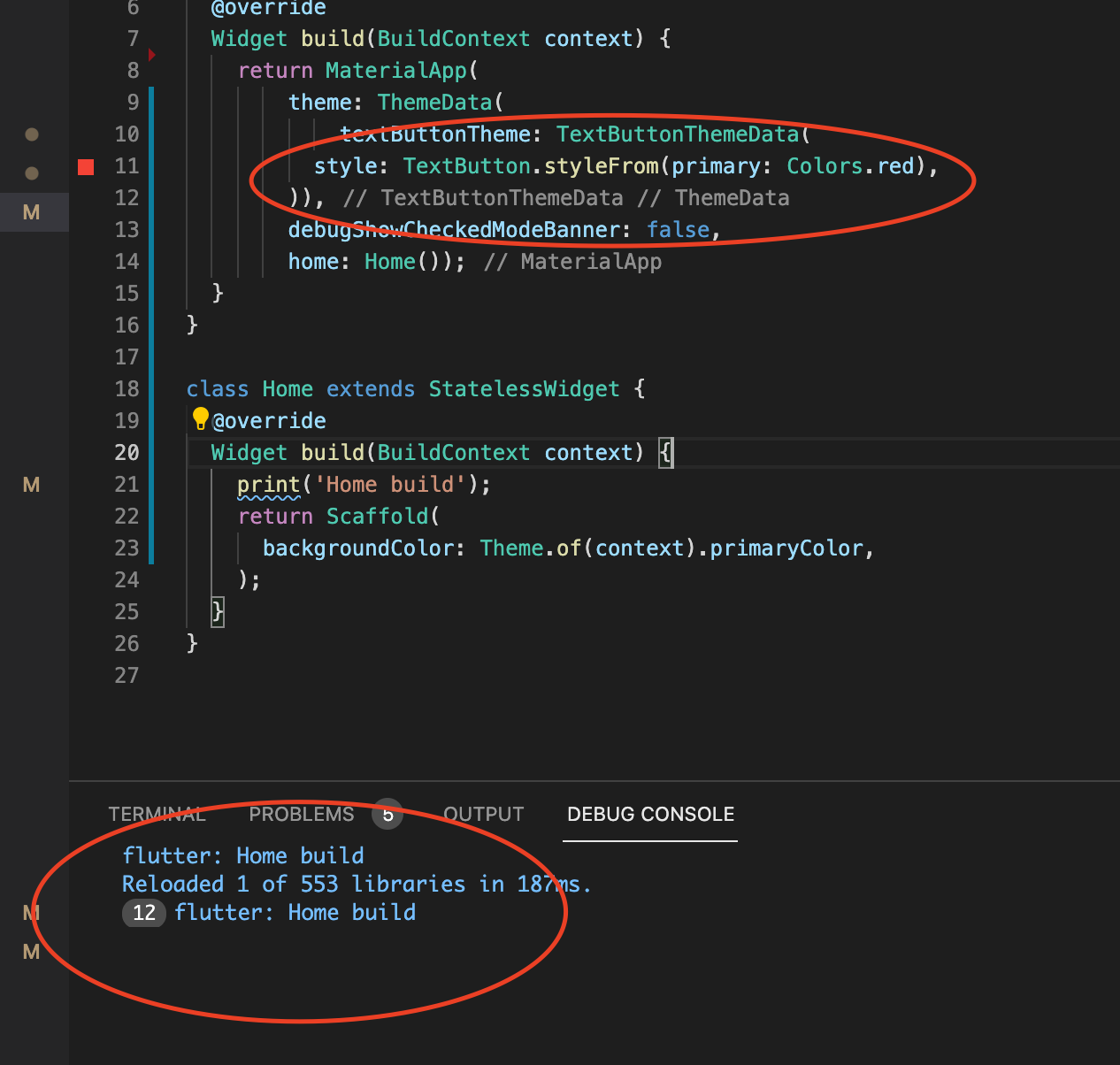The image size is (1120, 1065).
Task: Open the PROBLEMS tab
Action: pyautogui.click(x=301, y=815)
